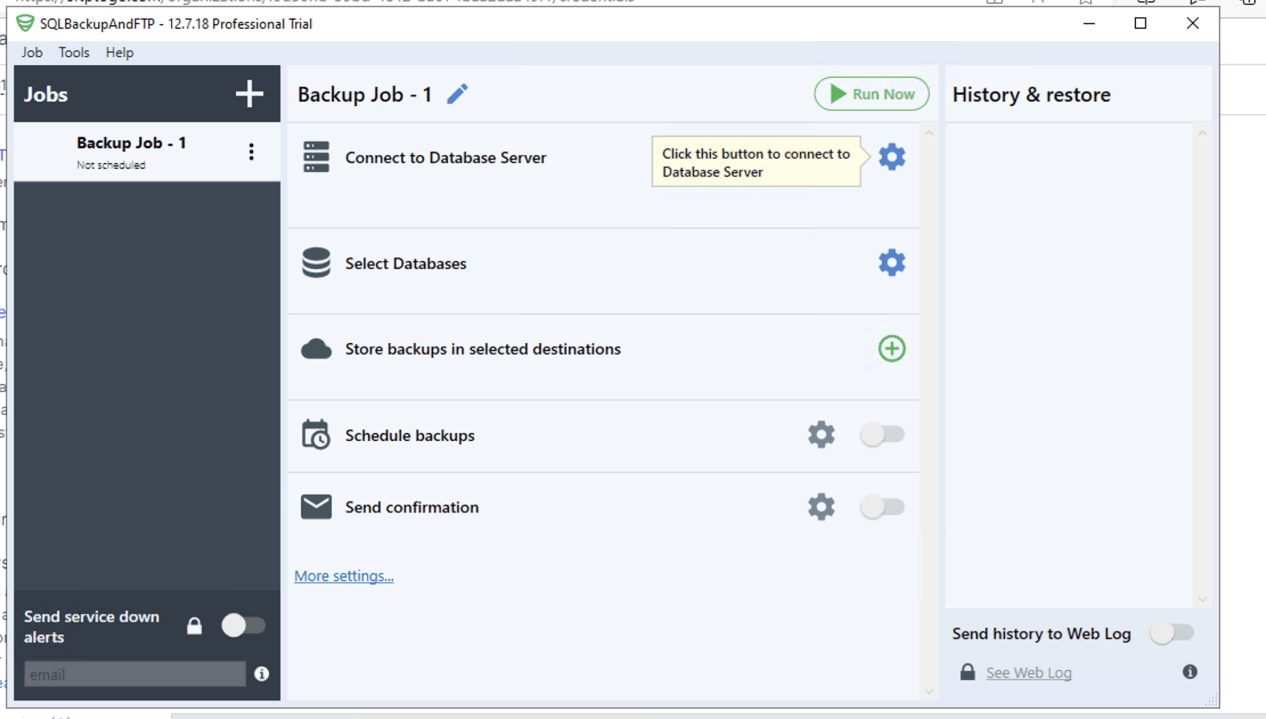The width and height of the screenshot is (1266, 719).
Task: Expand the Select Databases section
Action: (405, 263)
